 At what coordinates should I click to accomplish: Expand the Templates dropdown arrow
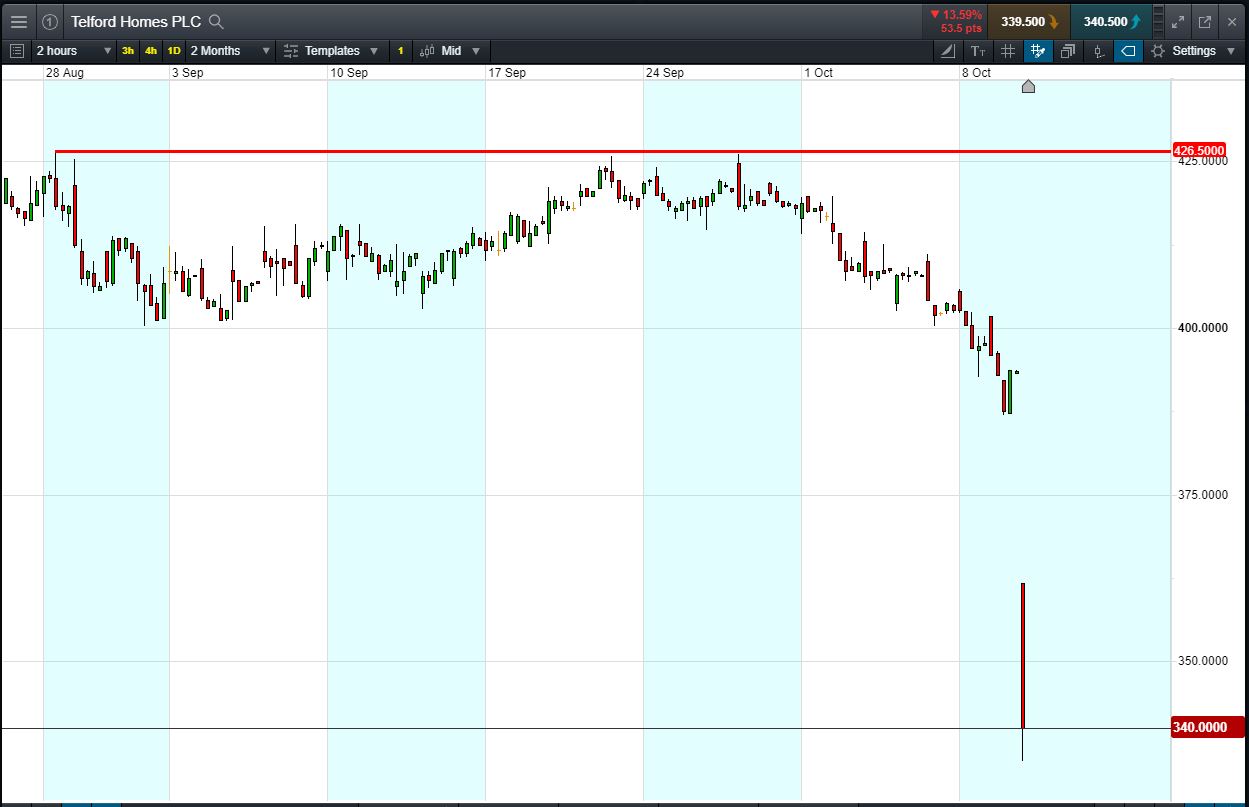click(374, 51)
